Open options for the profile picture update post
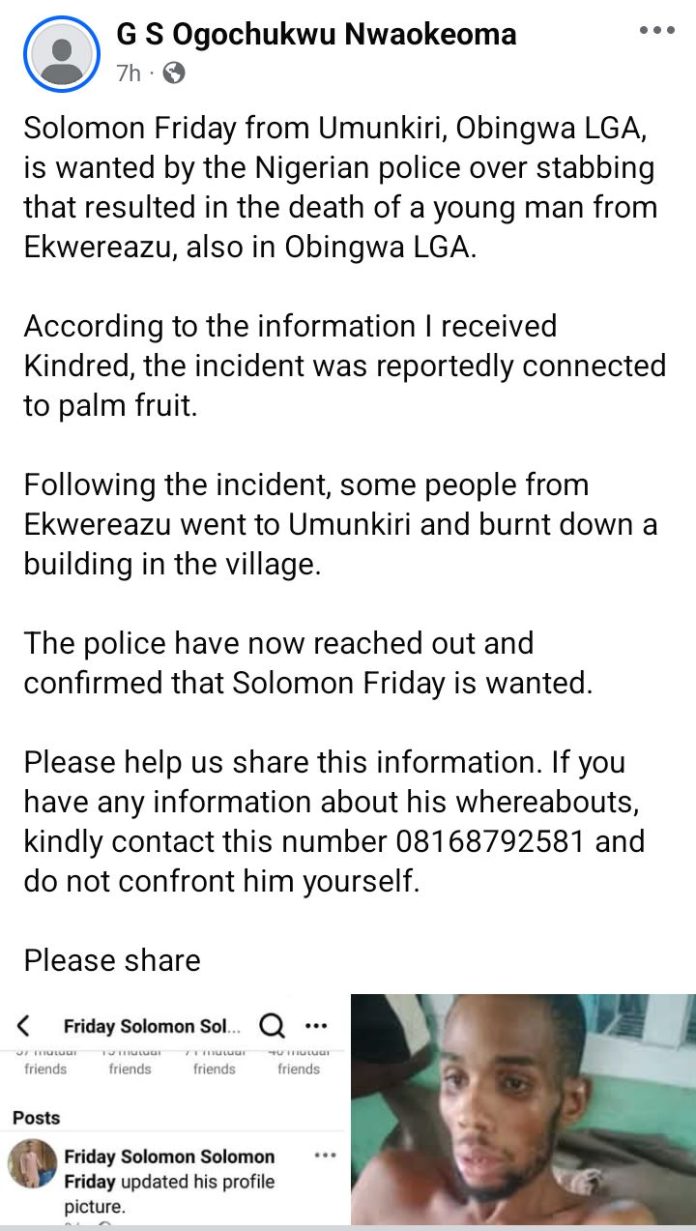Image resolution: width=696 pixels, height=1231 pixels. point(325,1155)
